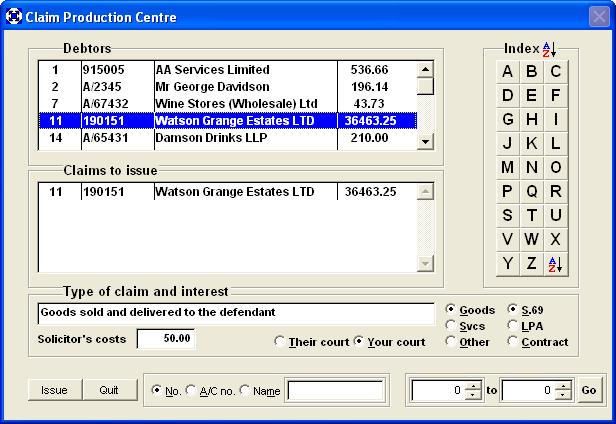Click the A-Z sort icon beside the Index heading
The width and height of the screenshot is (616, 424).
pos(549,49)
